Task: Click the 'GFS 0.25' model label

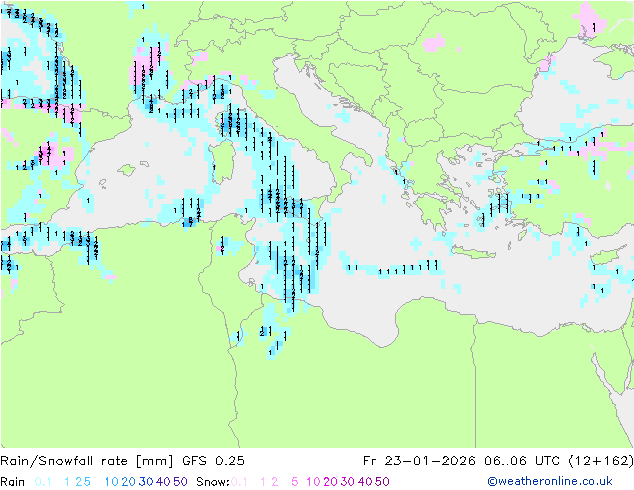Action: tap(213, 461)
